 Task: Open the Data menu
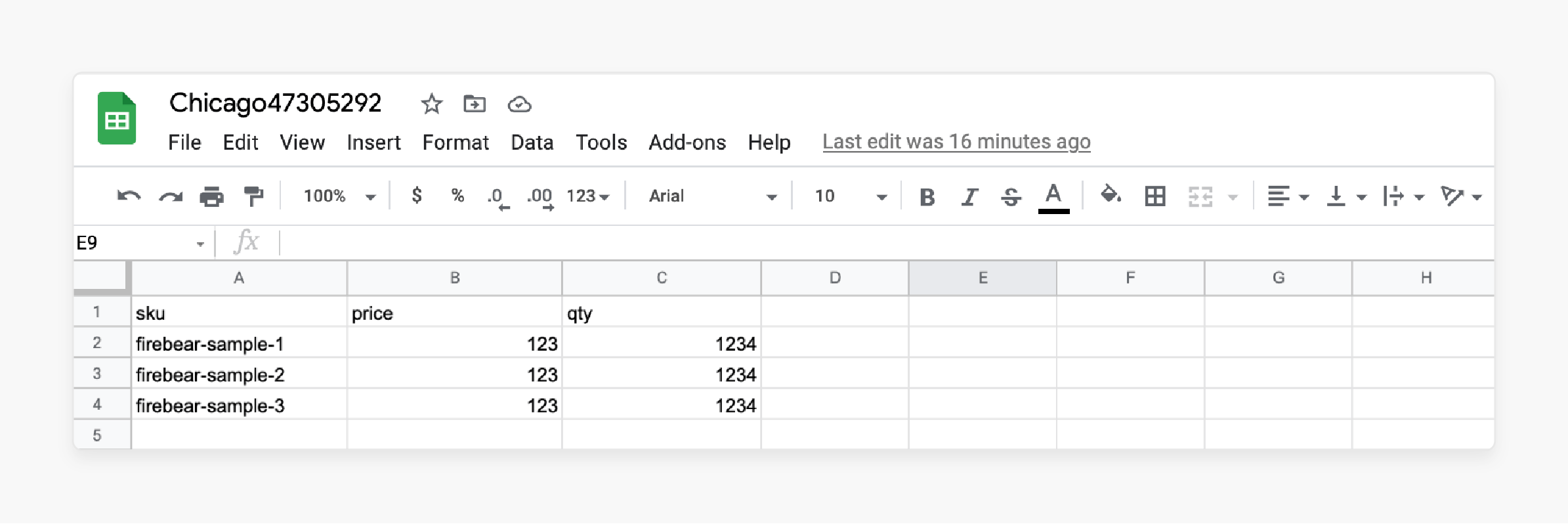click(532, 142)
